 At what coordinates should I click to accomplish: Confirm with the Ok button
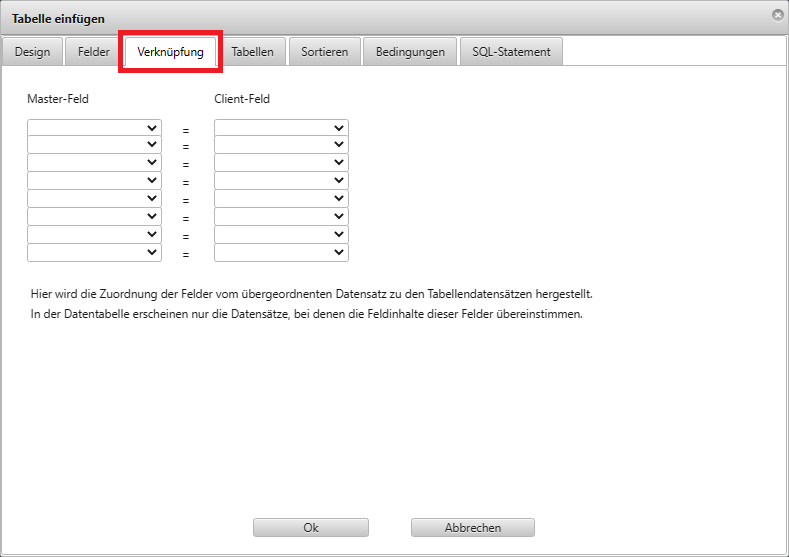(311, 527)
